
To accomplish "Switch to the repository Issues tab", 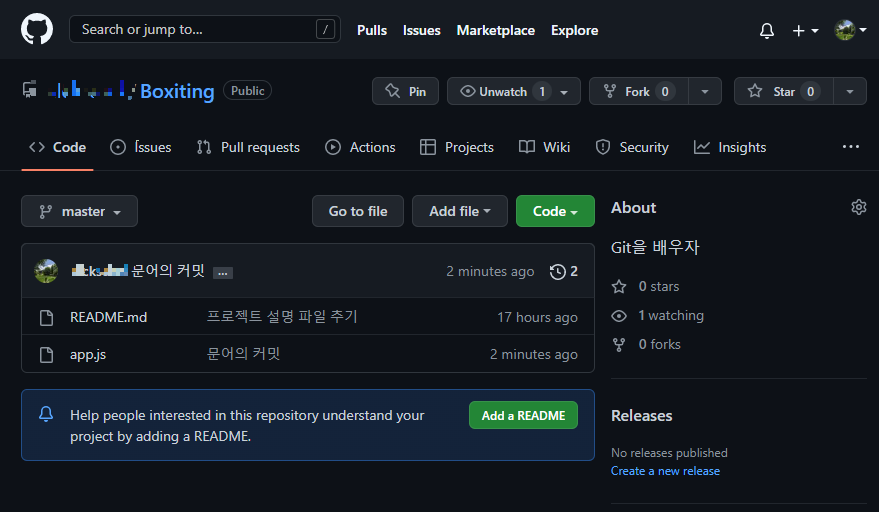I will point(141,147).
